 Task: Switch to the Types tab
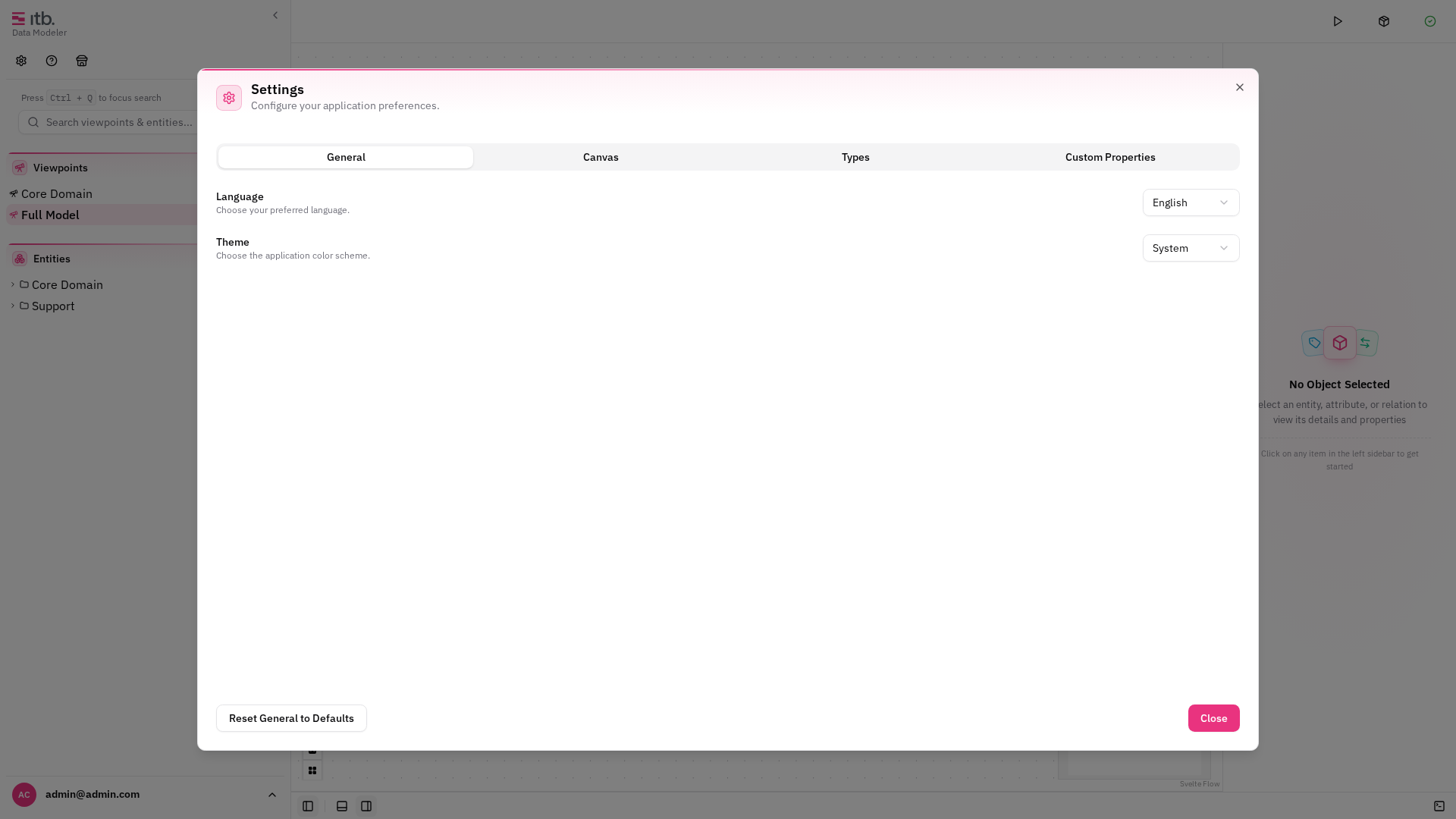tap(855, 157)
